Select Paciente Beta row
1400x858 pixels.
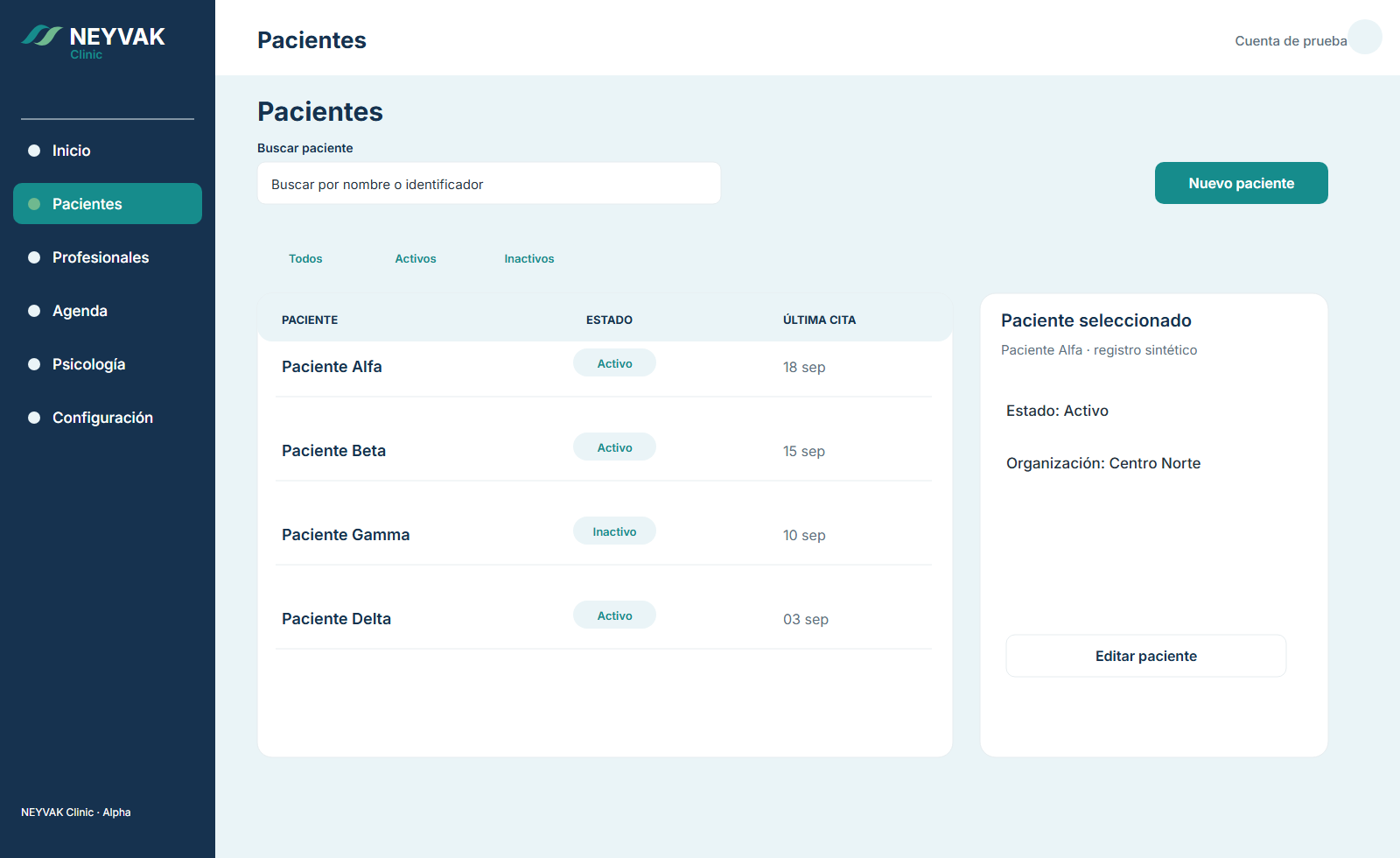coord(603,451)
